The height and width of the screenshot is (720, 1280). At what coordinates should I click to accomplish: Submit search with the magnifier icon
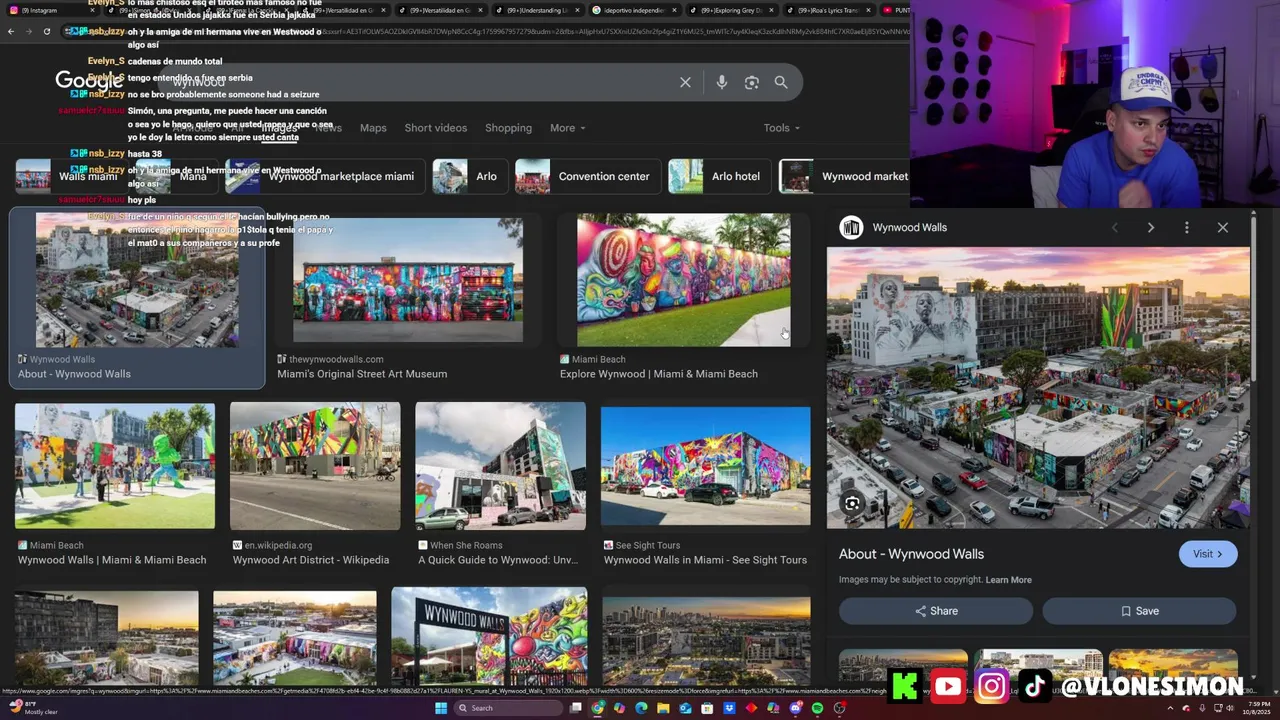pyautogui.click(x=781, y=82)
